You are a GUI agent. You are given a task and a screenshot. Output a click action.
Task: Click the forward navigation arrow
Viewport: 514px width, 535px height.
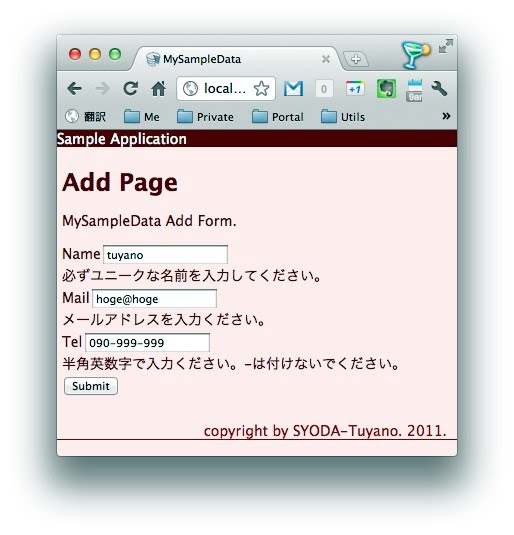102,89
